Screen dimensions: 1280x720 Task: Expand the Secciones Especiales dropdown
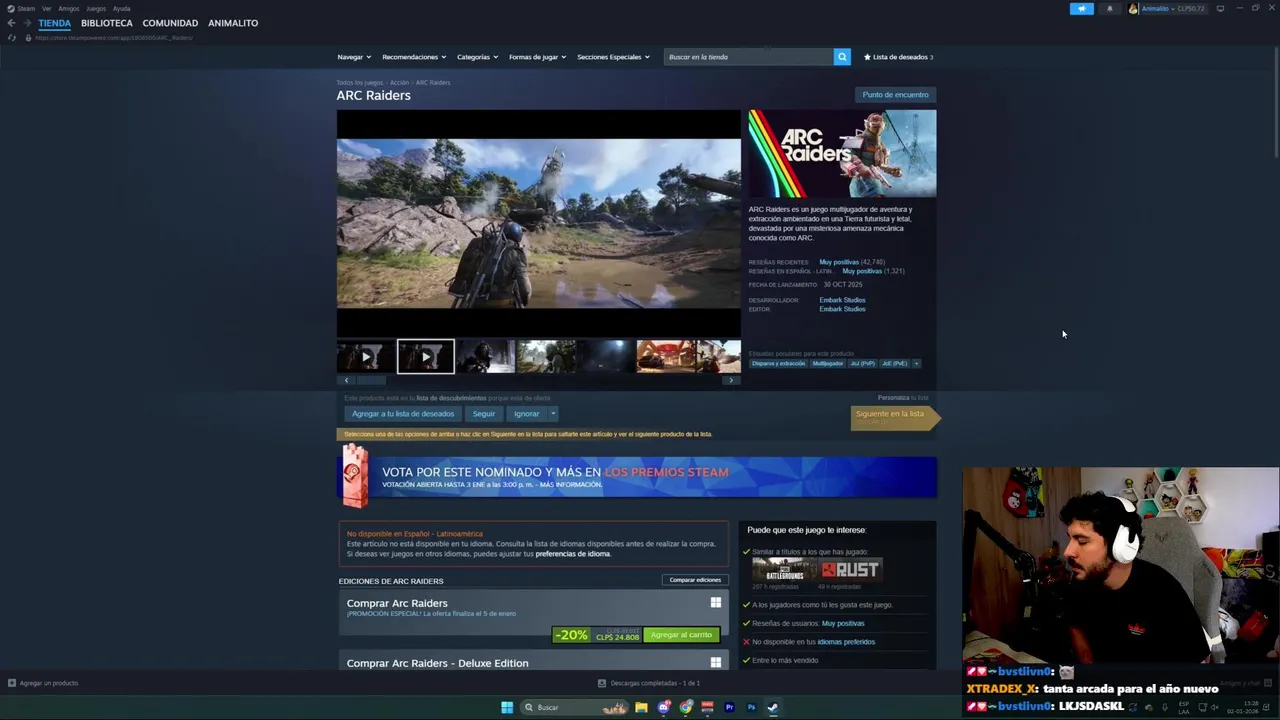click(x=613, y=57)
